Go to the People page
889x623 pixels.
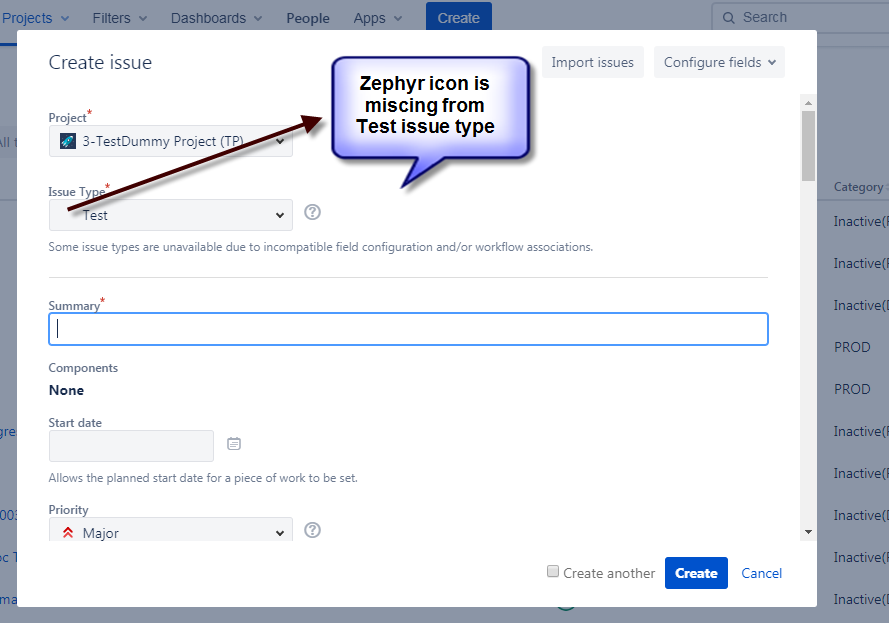click(x=308, y=18)
